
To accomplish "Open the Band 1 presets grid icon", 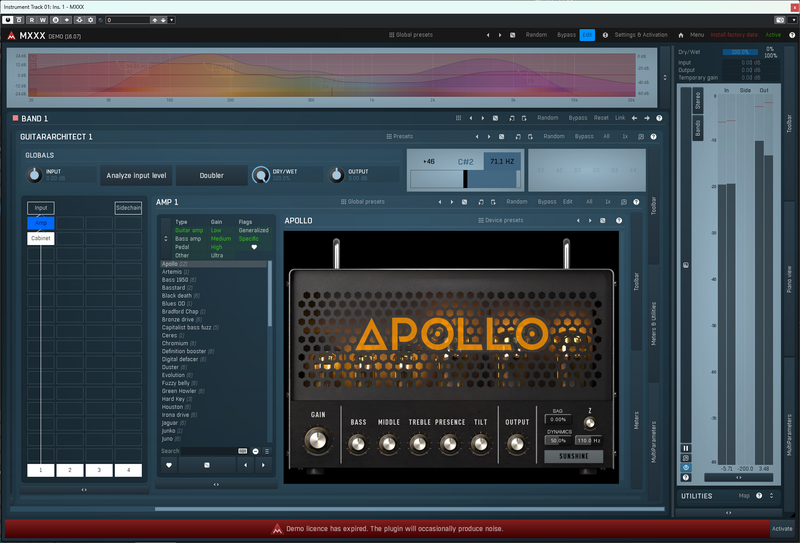I will [458, 118].
